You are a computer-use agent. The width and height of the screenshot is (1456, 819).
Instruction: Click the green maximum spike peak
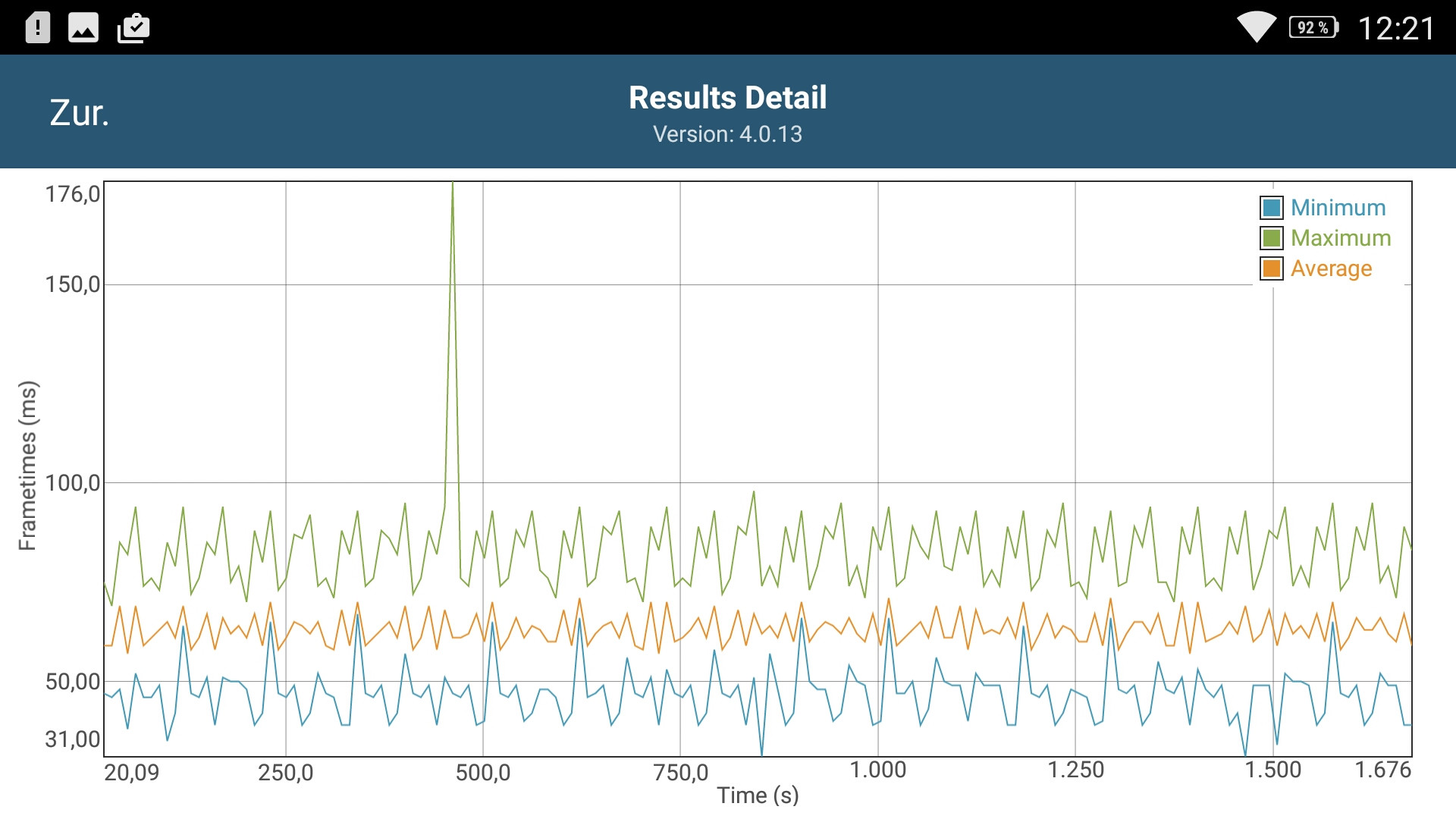453,185
